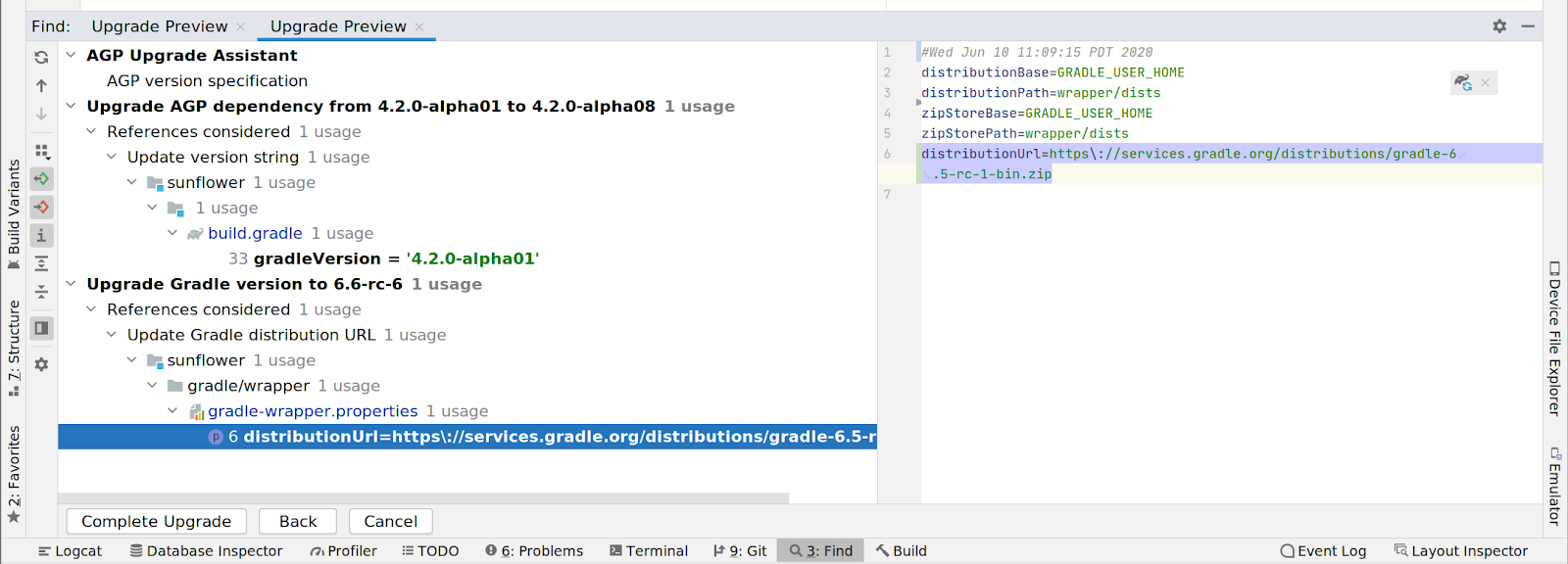Collapse the Upgrade Gradle version node
The height and width of the screenshot is (564, 1568).
point(71,284)
